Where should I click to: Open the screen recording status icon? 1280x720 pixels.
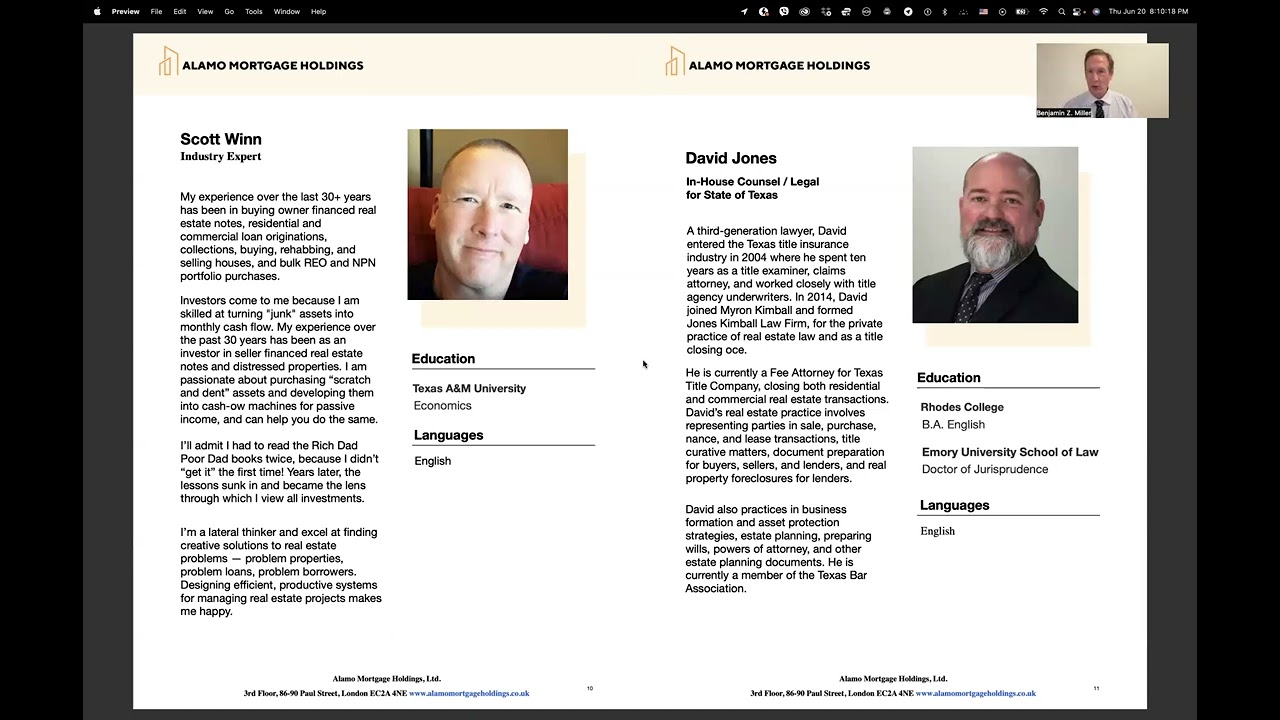point(1003,11)
